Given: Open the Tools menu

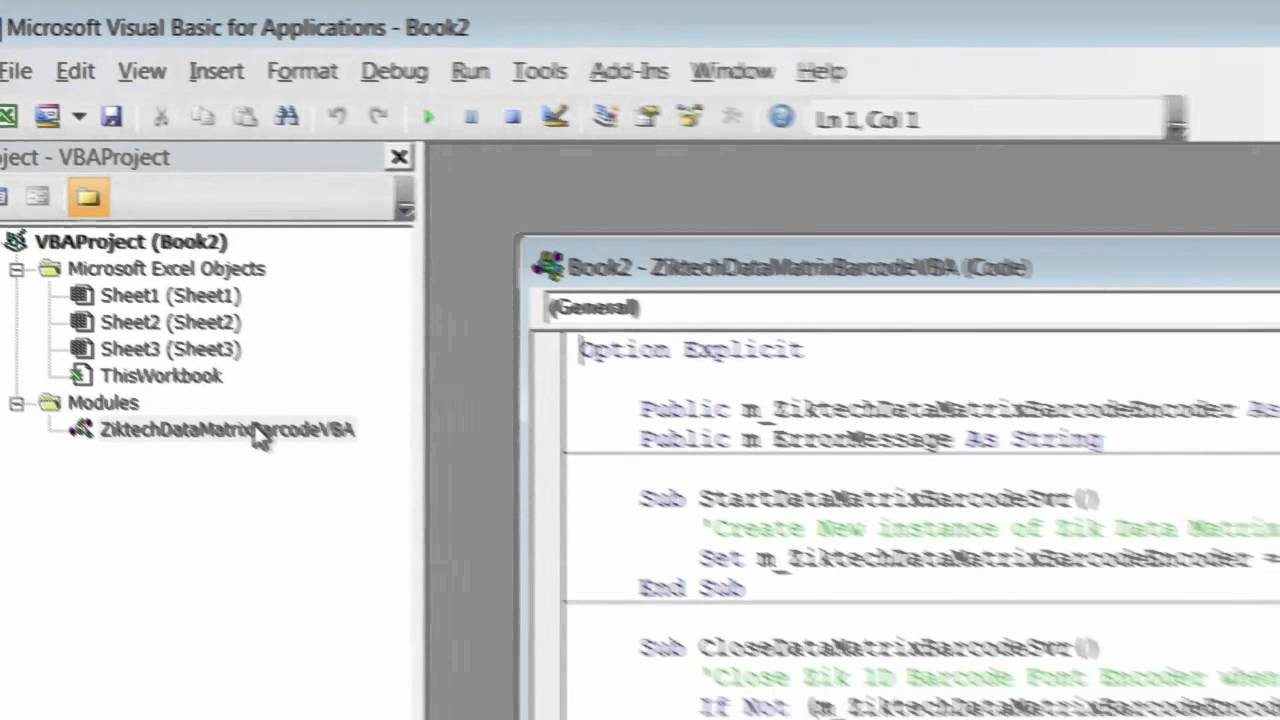Looking at the screenshot, I should click(540, 71).
